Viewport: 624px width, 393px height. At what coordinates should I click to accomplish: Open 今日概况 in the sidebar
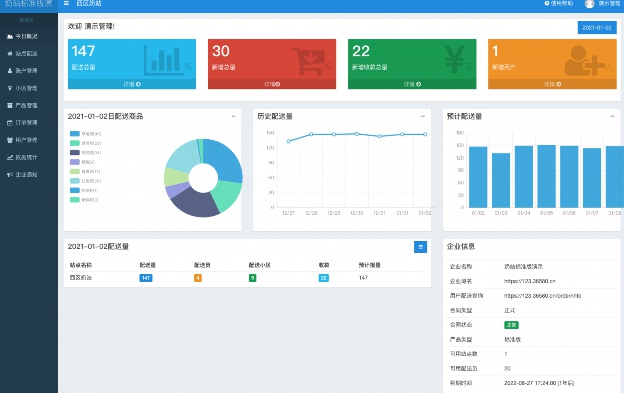coord(29,36)
